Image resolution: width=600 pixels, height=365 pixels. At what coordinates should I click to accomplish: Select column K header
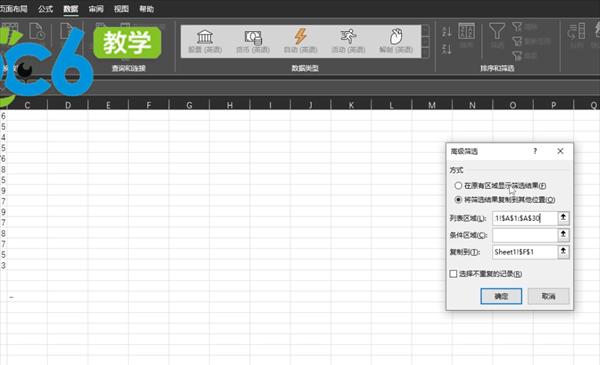(351, 105)
